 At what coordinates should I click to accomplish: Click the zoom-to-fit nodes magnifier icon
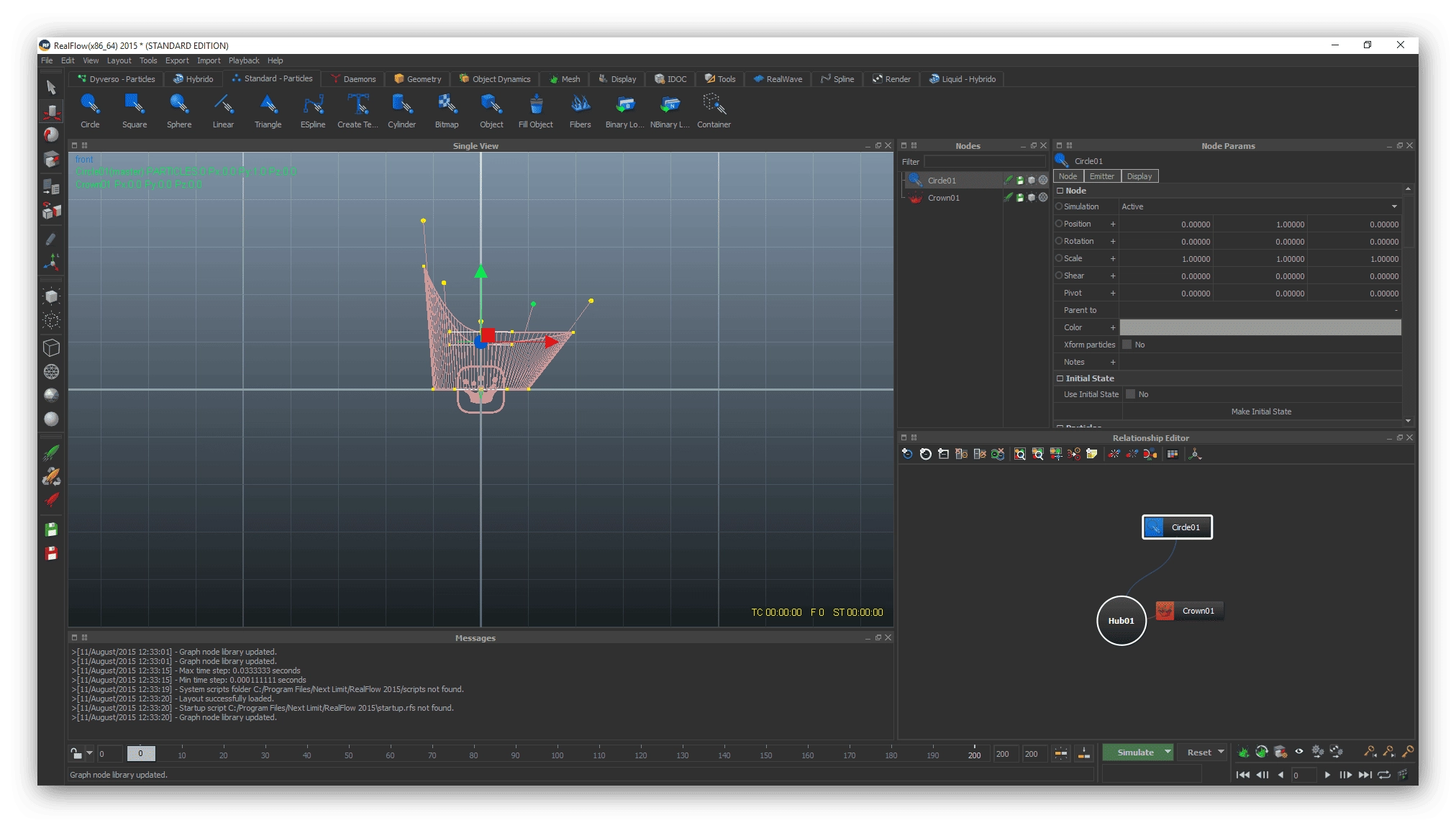1019,454
